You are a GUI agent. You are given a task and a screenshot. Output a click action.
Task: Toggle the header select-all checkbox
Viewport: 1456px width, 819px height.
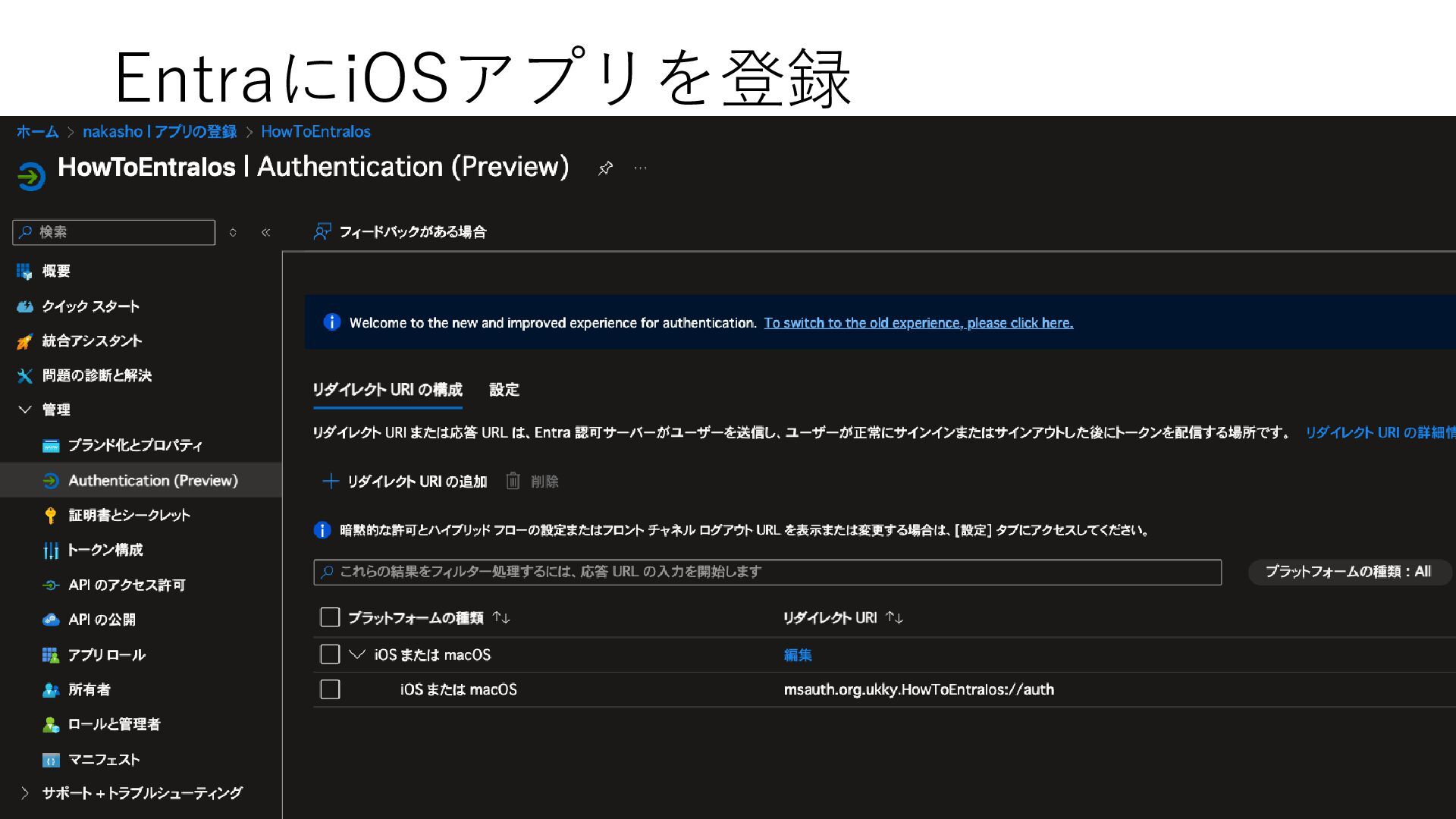(x=330, y=617)
